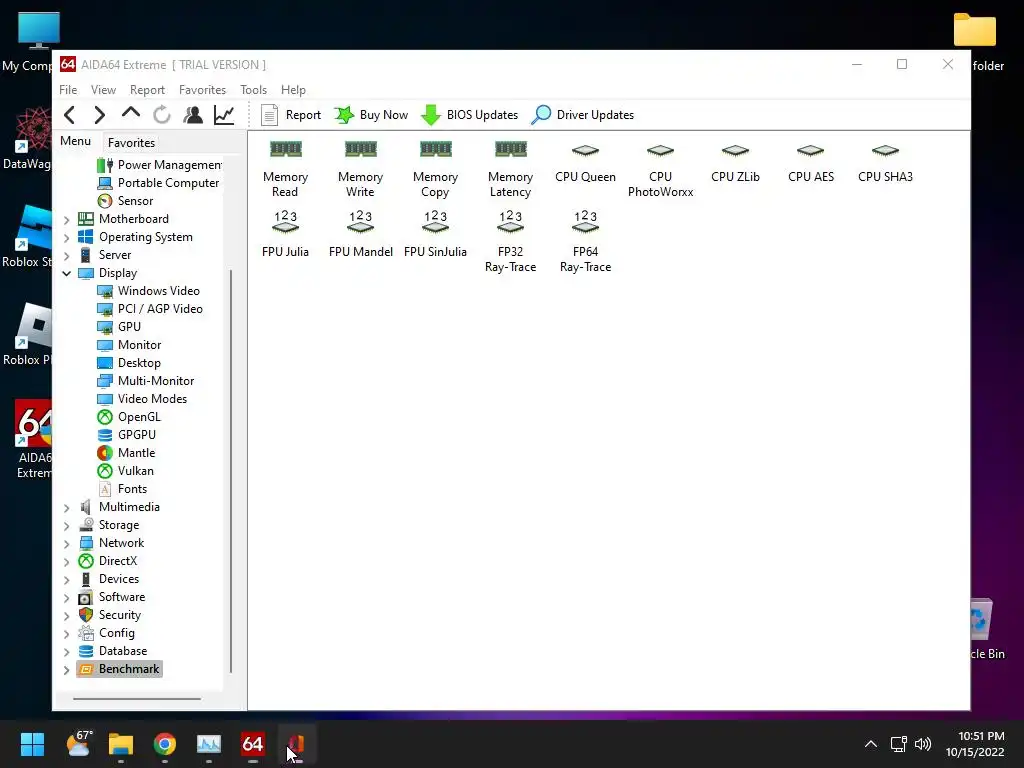This screenshot has height=768, width=1024.
Task: Open Driver Updates
Action: 583,115
